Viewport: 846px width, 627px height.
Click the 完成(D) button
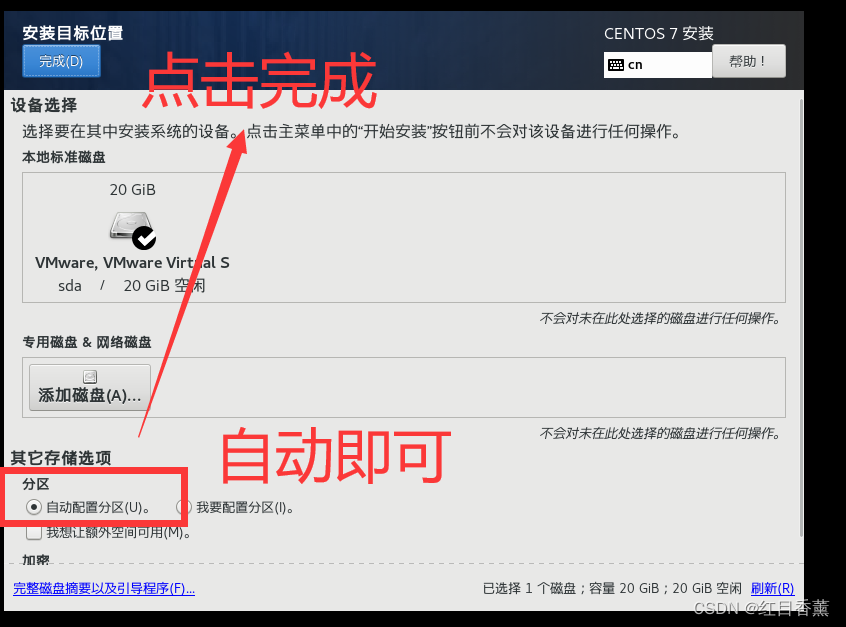tap(60, 61)
